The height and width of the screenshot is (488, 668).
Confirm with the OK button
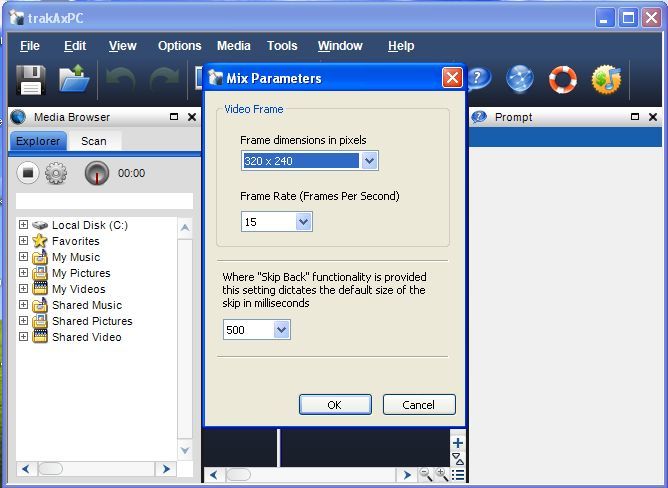click(335, 404)
